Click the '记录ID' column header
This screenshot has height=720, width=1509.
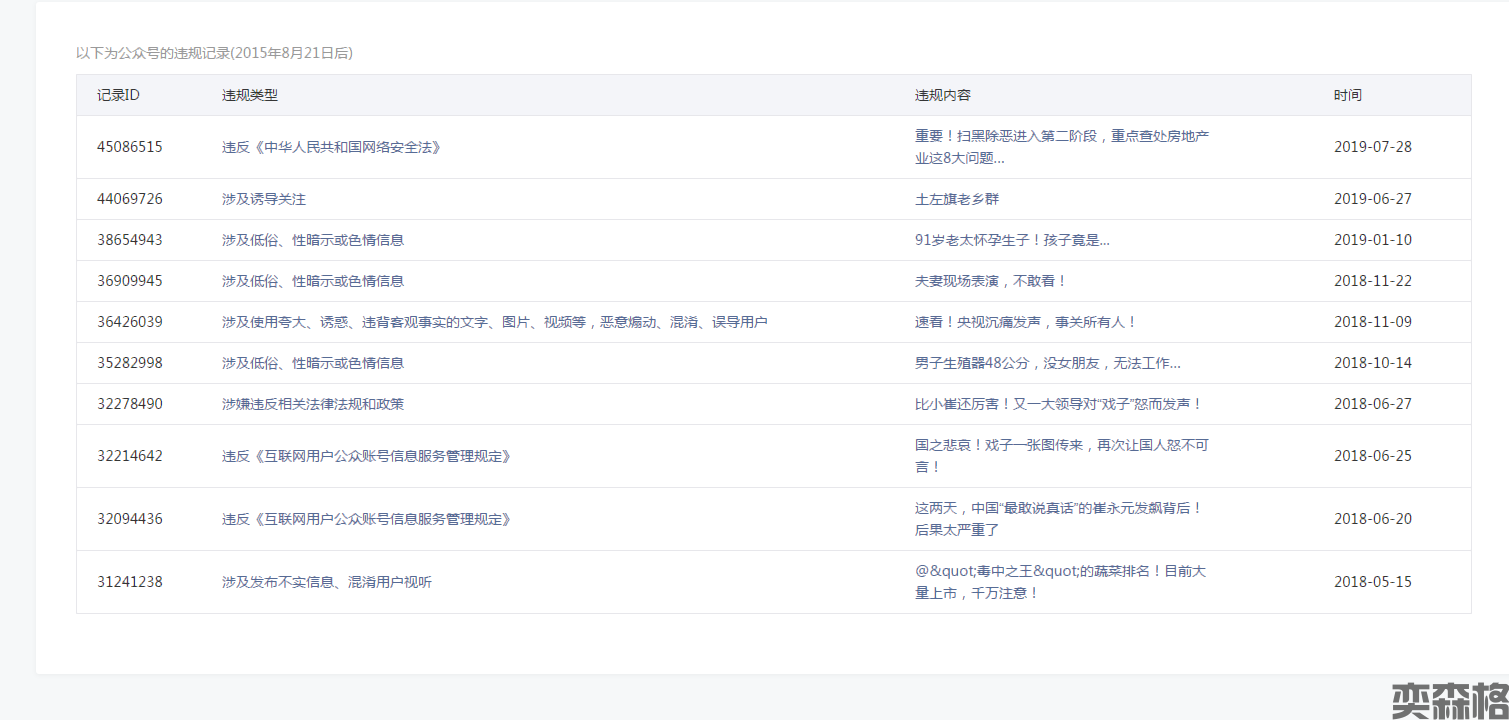pos(118,95)
